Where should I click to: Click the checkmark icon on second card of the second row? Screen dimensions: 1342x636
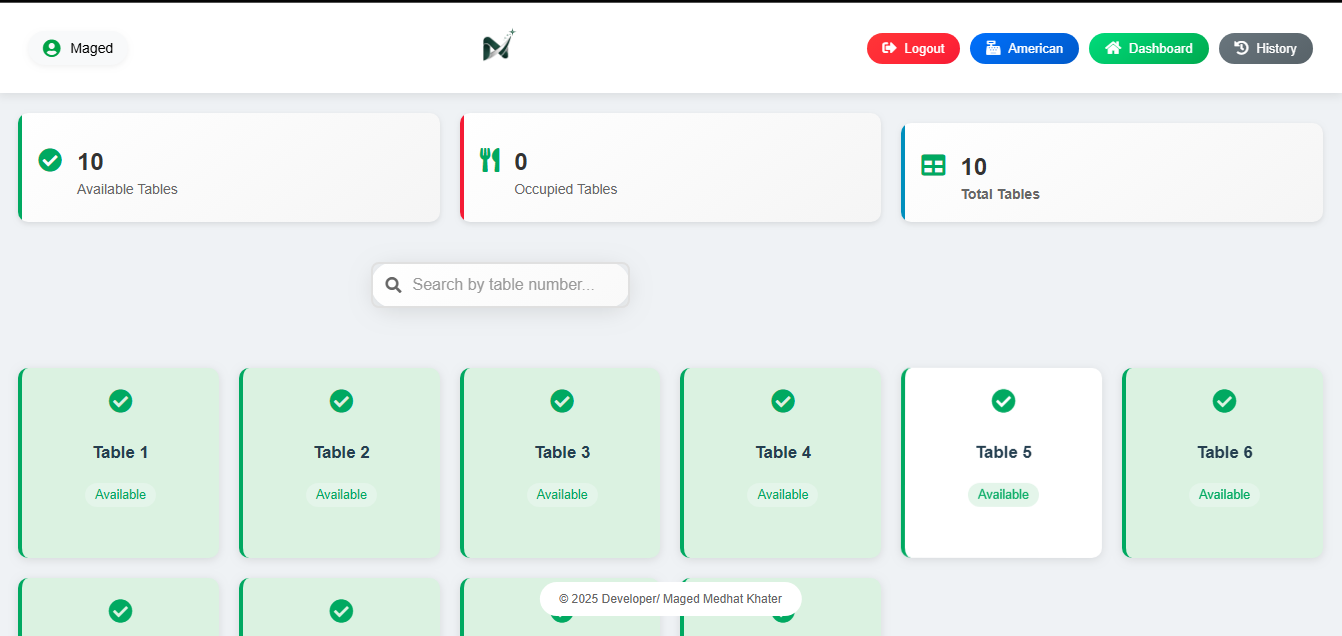click(341, 611)
